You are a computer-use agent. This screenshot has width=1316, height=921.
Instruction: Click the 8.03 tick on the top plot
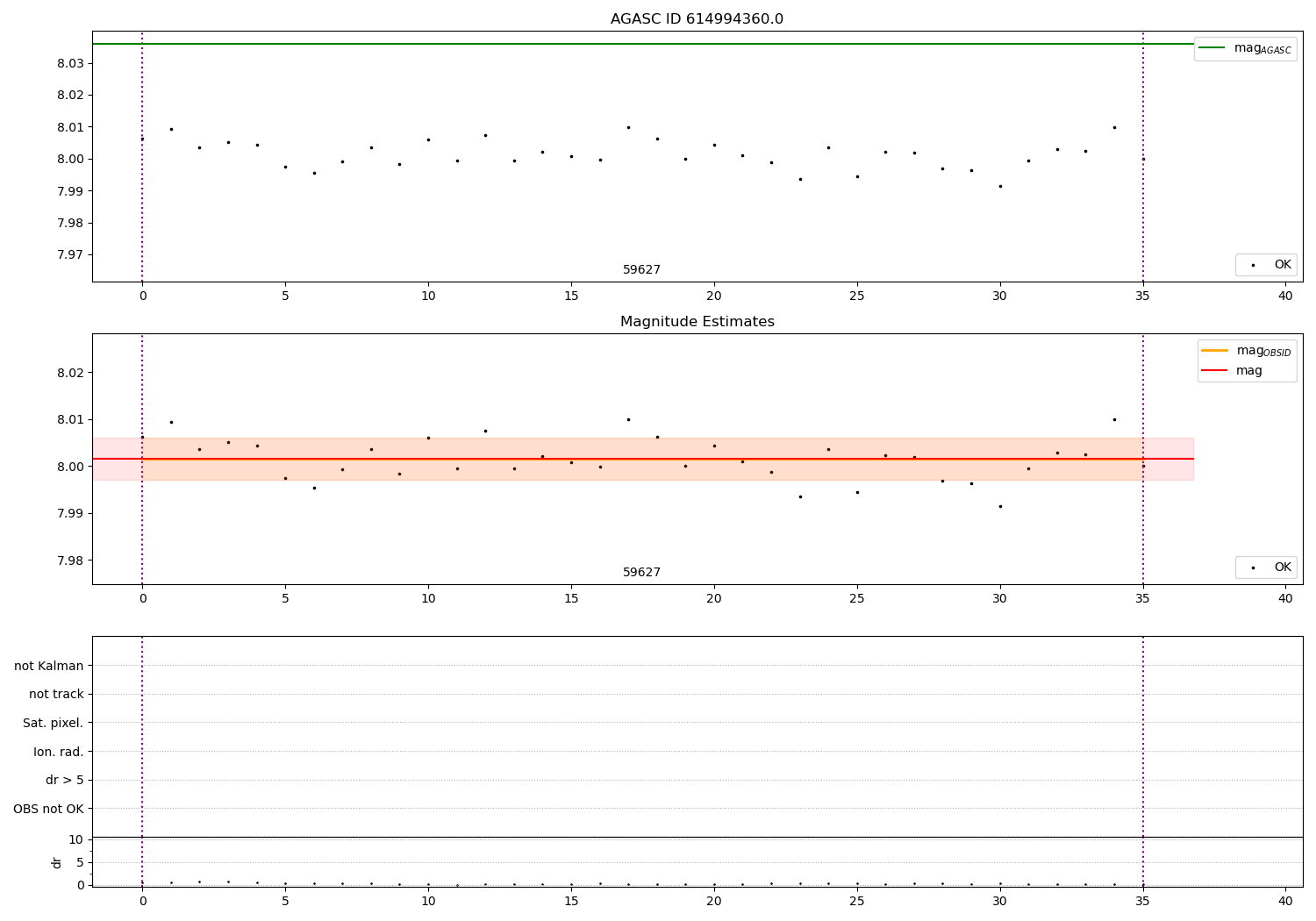[71, 63]
